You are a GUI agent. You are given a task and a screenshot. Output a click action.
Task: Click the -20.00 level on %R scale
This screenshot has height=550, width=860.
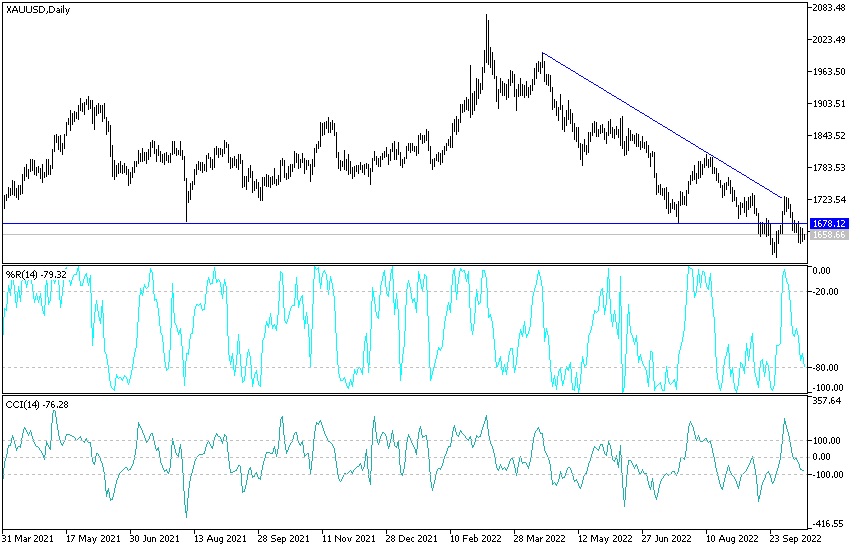825,292
